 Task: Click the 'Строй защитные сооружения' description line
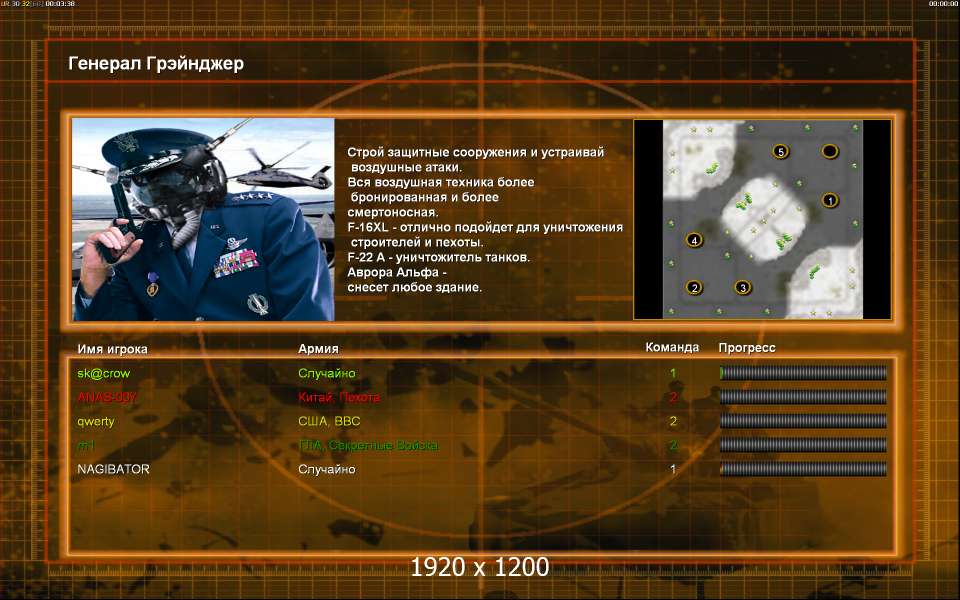tap(476, 152)
